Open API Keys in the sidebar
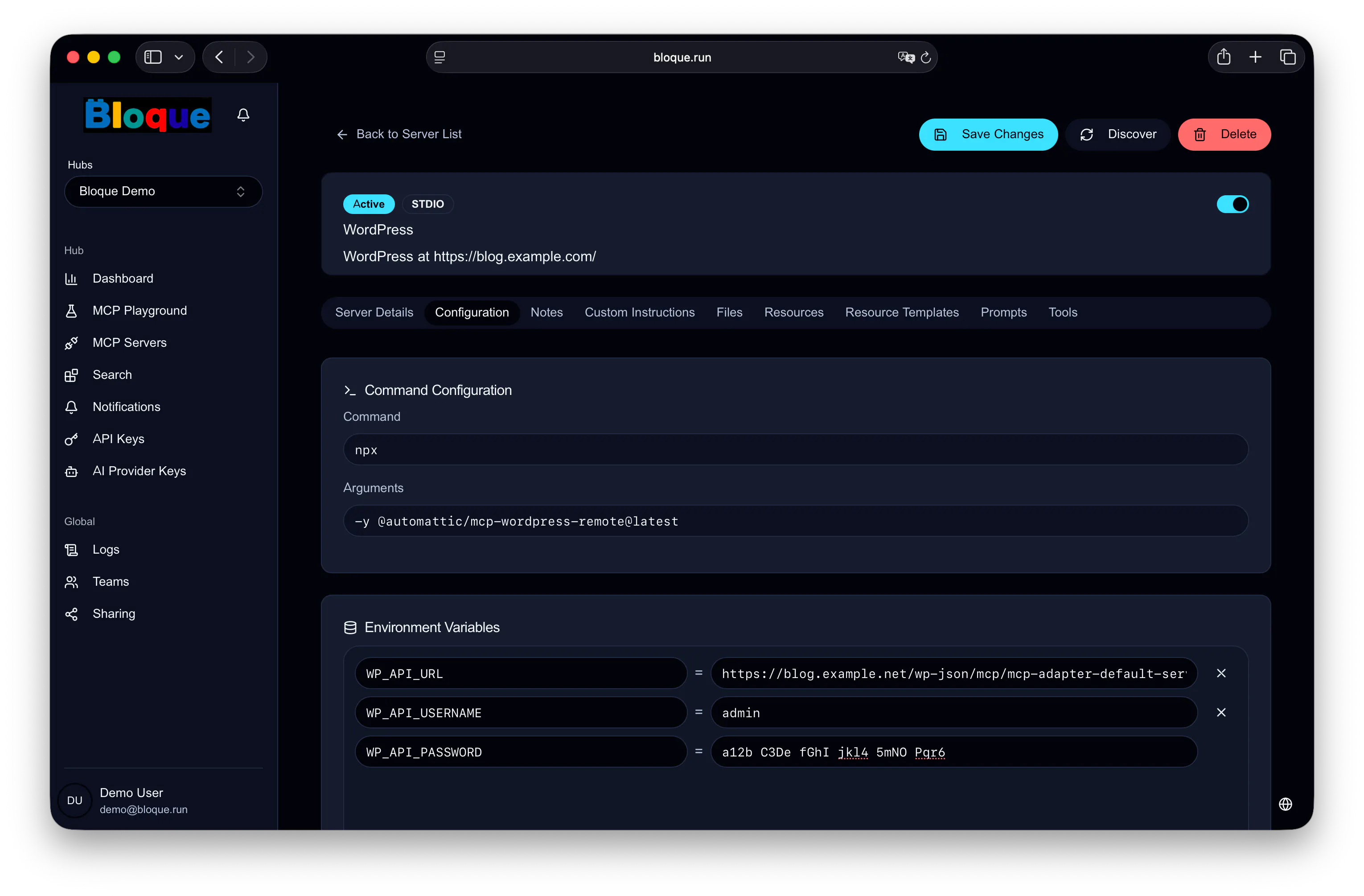The height and width of the screenshot is (896, 1364). [x=118, y=439]
